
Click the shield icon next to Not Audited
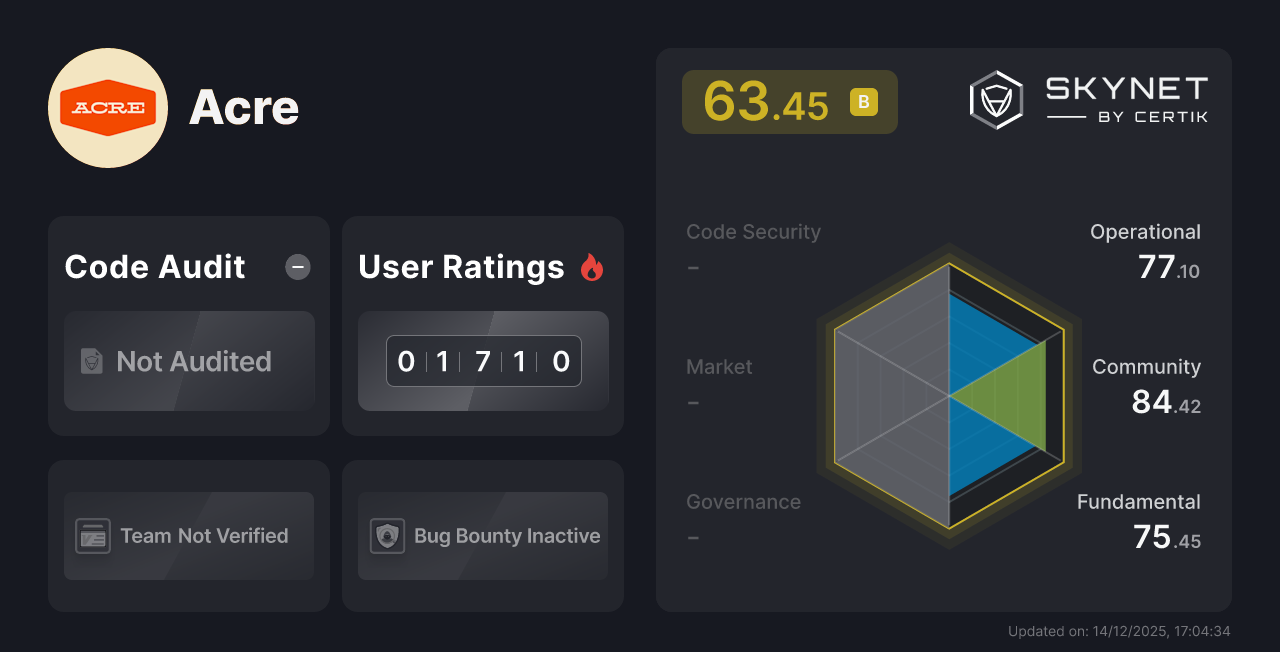coord(91,362)
